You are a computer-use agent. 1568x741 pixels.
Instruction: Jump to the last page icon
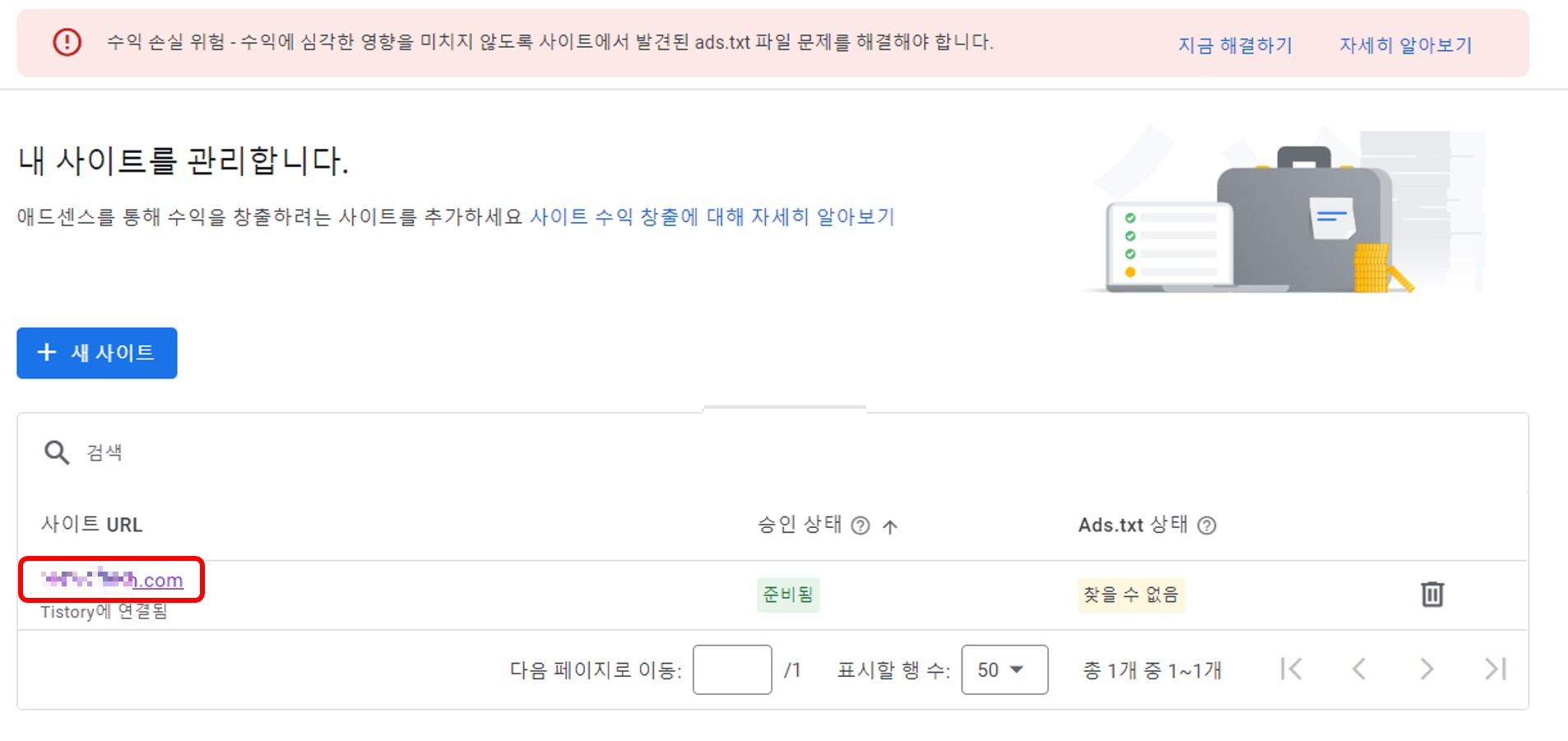tap(1495, 669)
